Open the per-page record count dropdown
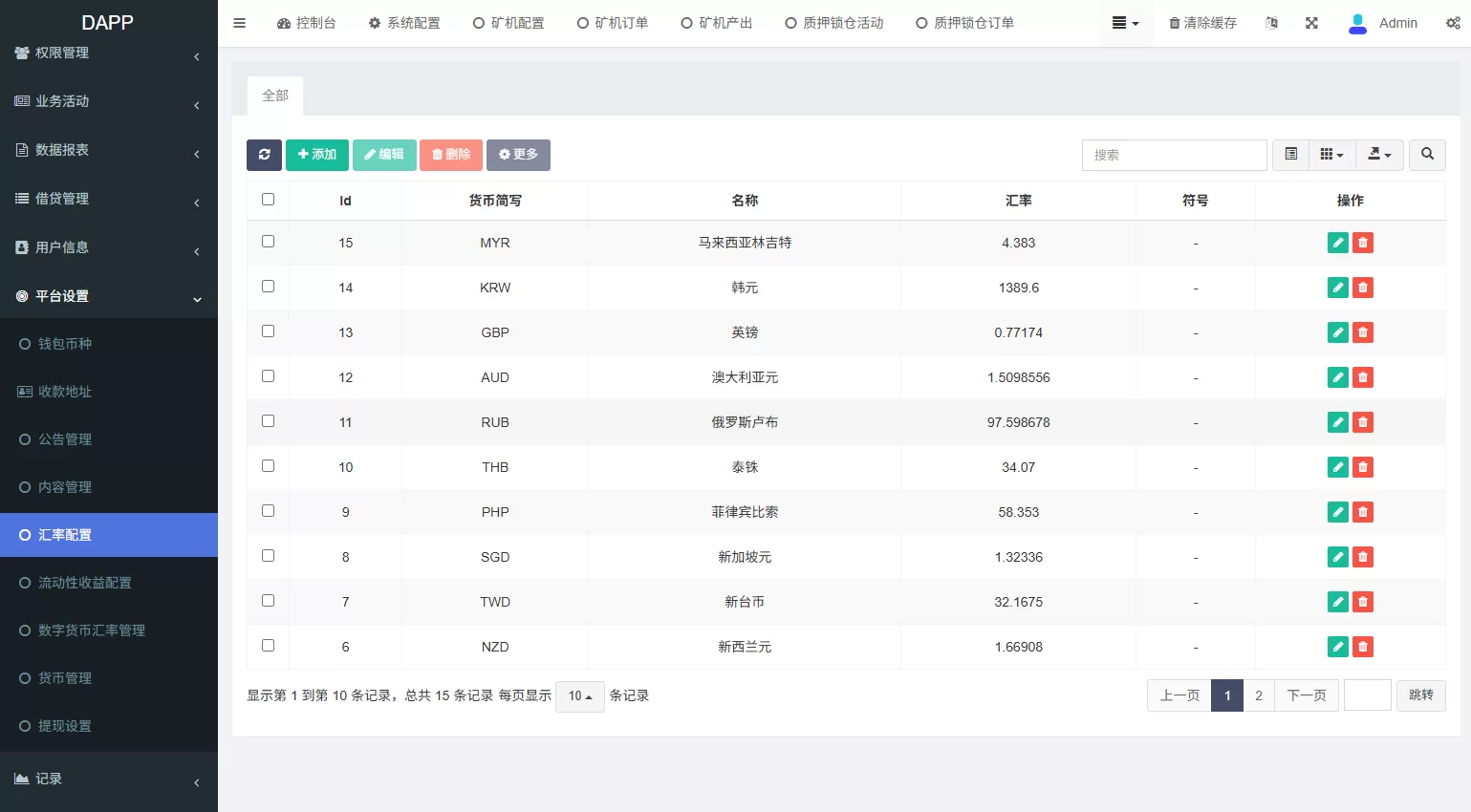This screenshot has height=812, width=1471. [579, 696]
